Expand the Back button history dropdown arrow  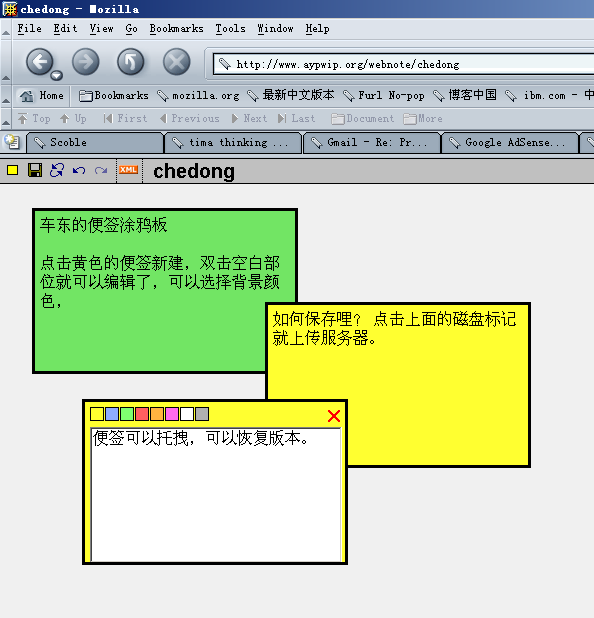(56, 75)
